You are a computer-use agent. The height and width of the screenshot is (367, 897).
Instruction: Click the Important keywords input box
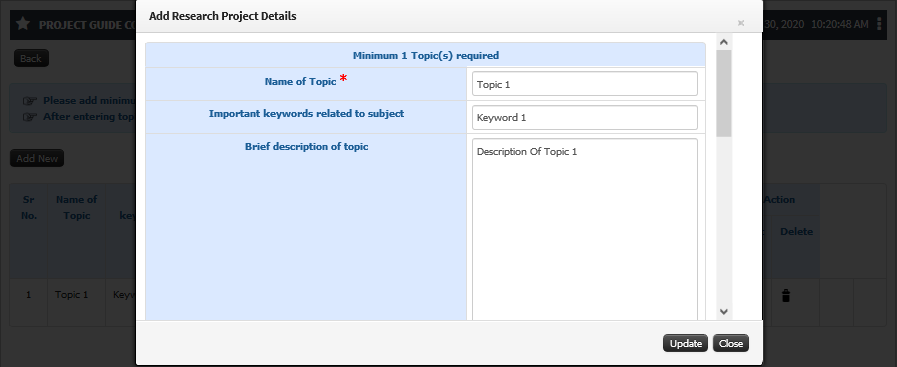tap(585, 118)
